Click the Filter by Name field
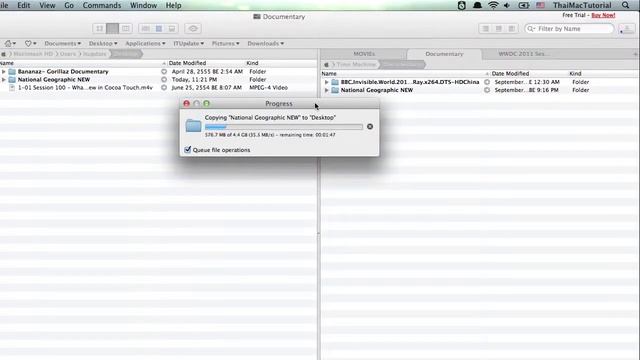 click(569, 29)
